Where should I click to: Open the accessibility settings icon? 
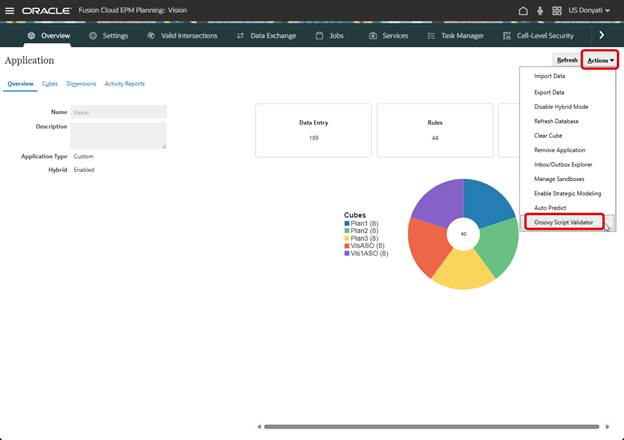540,10
